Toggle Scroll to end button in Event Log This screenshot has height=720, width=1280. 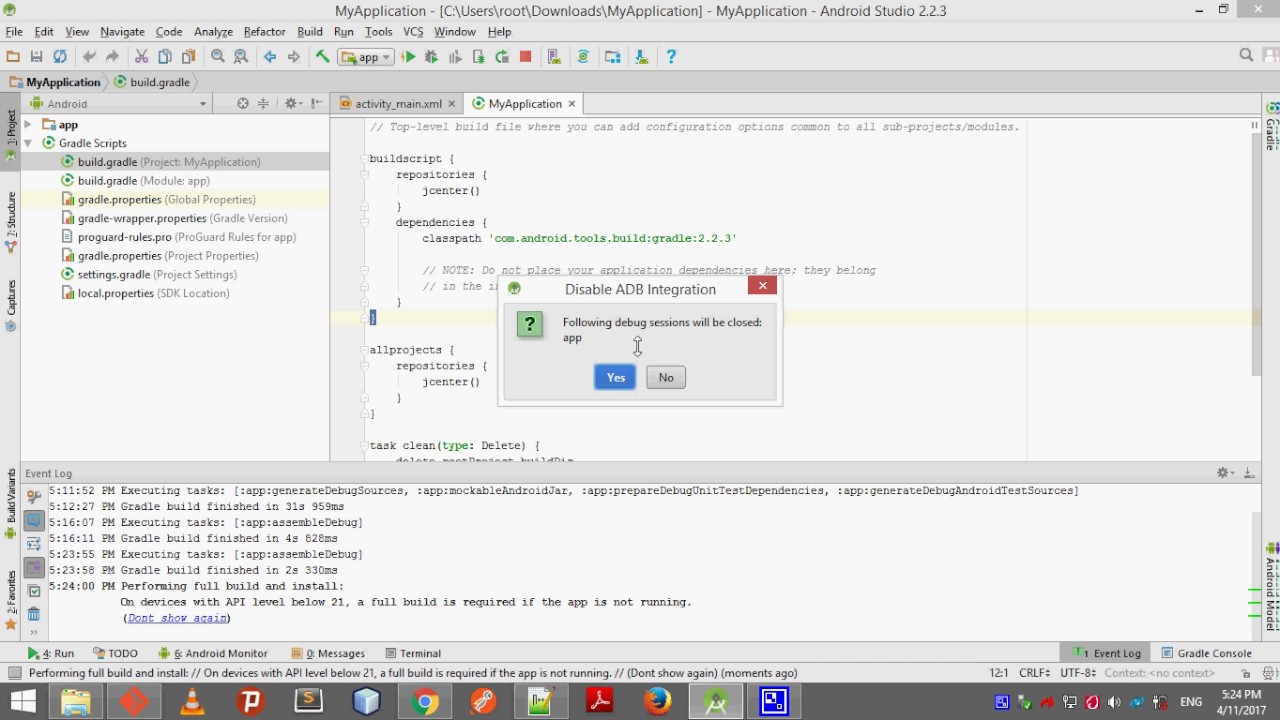[33, 567]
